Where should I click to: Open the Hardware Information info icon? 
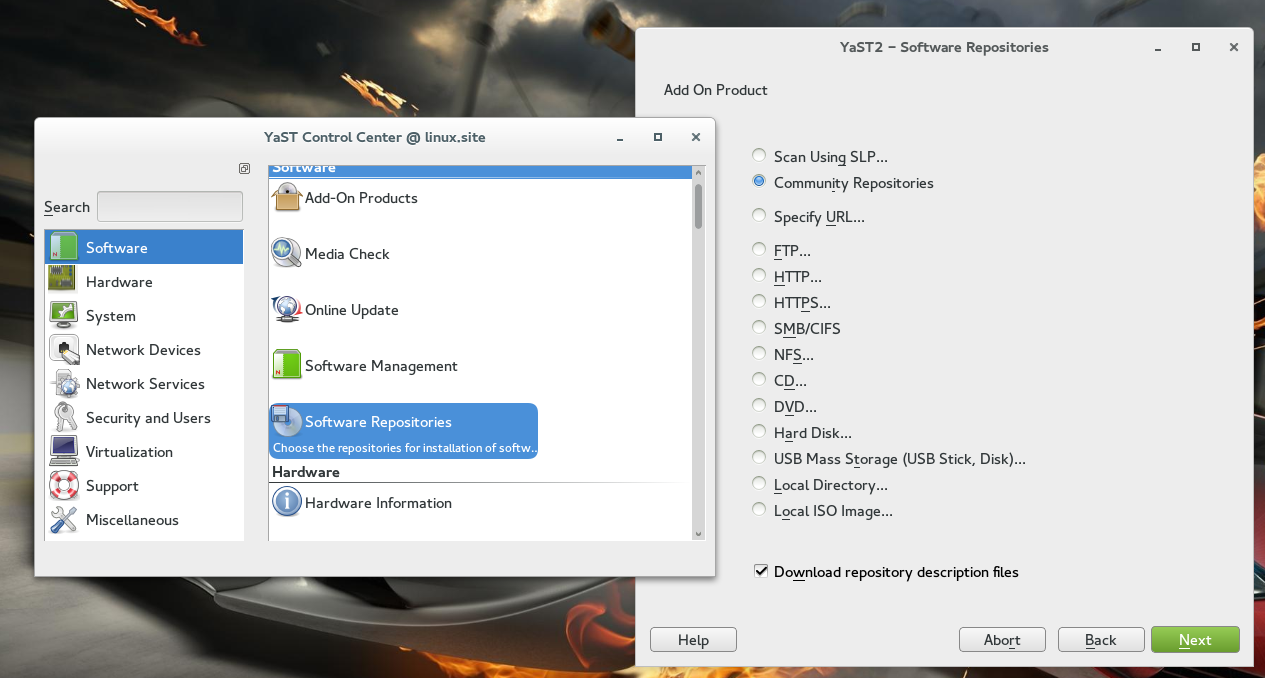click(x=287, y=502)
